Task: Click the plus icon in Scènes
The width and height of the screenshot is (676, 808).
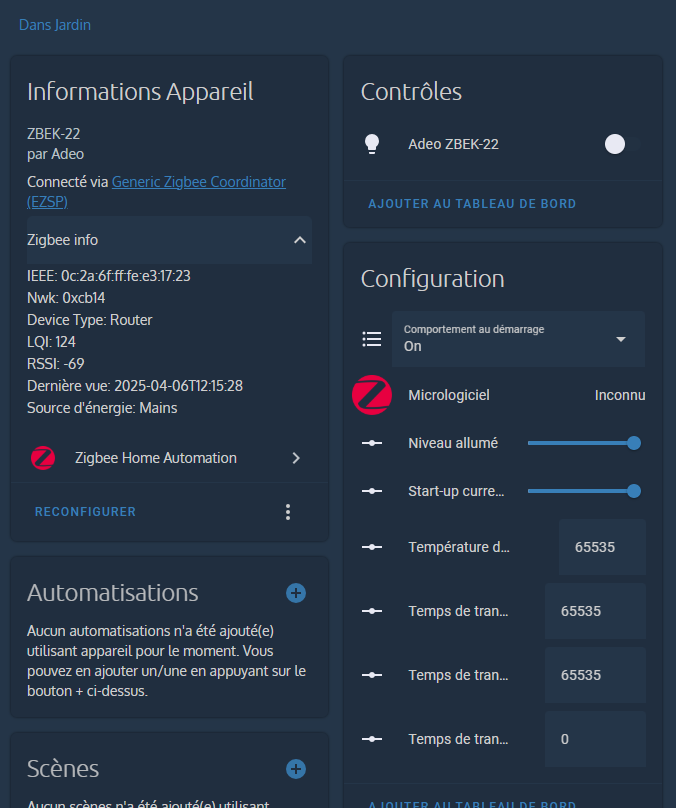Action: point(296,769)
